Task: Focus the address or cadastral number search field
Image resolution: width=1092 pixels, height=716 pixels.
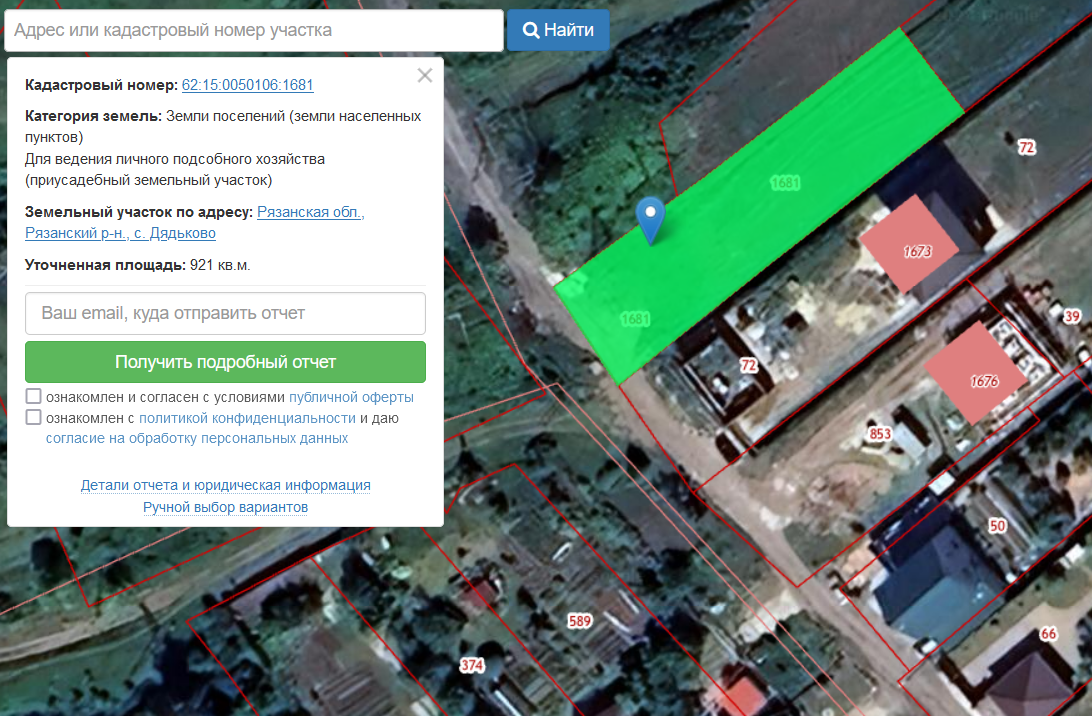Action: click(x=254, y=30)
